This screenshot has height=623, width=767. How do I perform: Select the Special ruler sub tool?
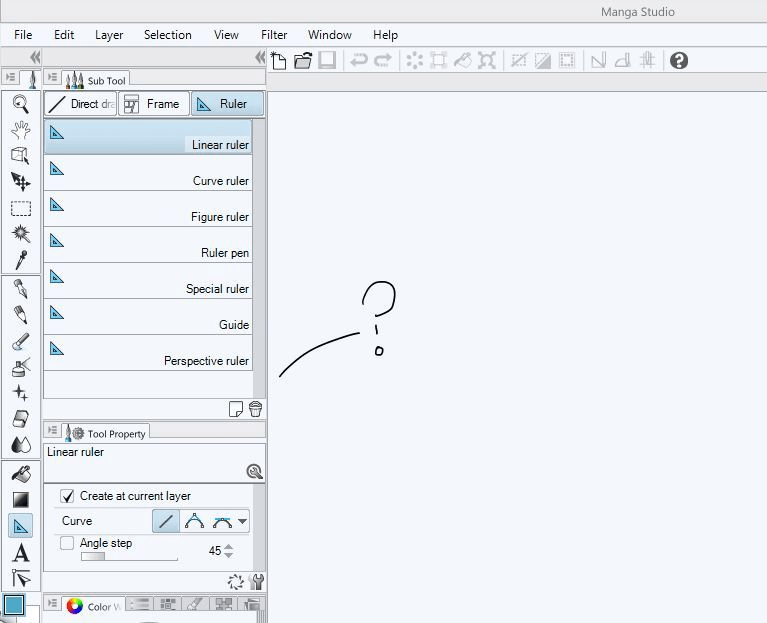[x=148, y=281]
